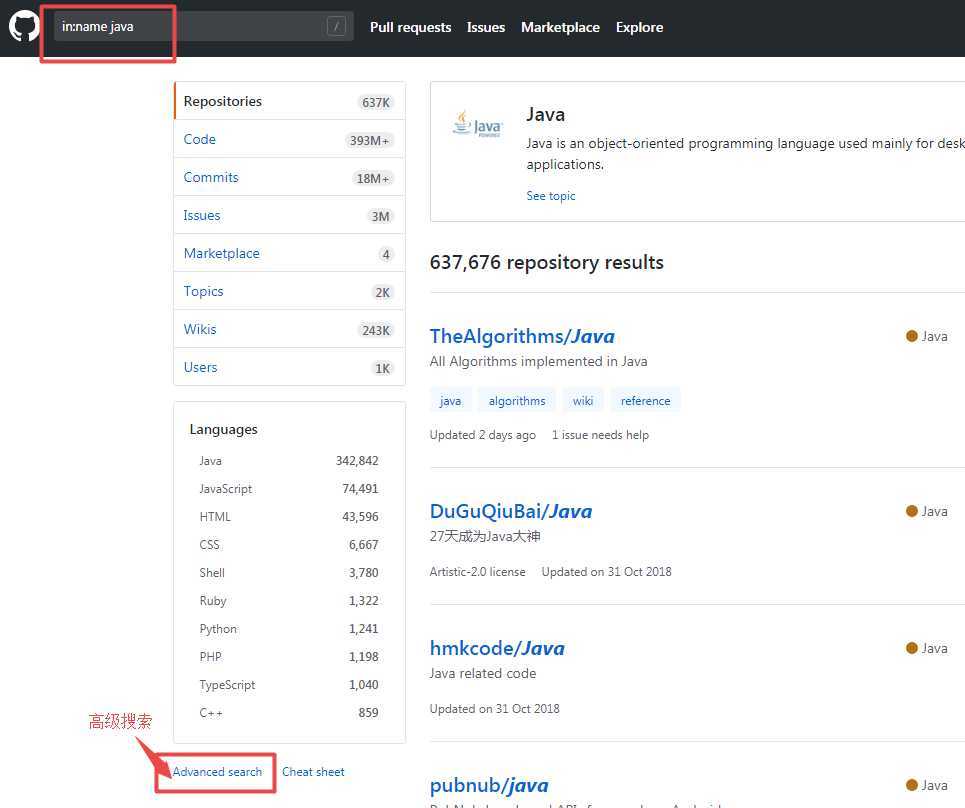Show Issues results in the sidebar
The height and width of the screenshot is (808, 965).
click(290, 215)
